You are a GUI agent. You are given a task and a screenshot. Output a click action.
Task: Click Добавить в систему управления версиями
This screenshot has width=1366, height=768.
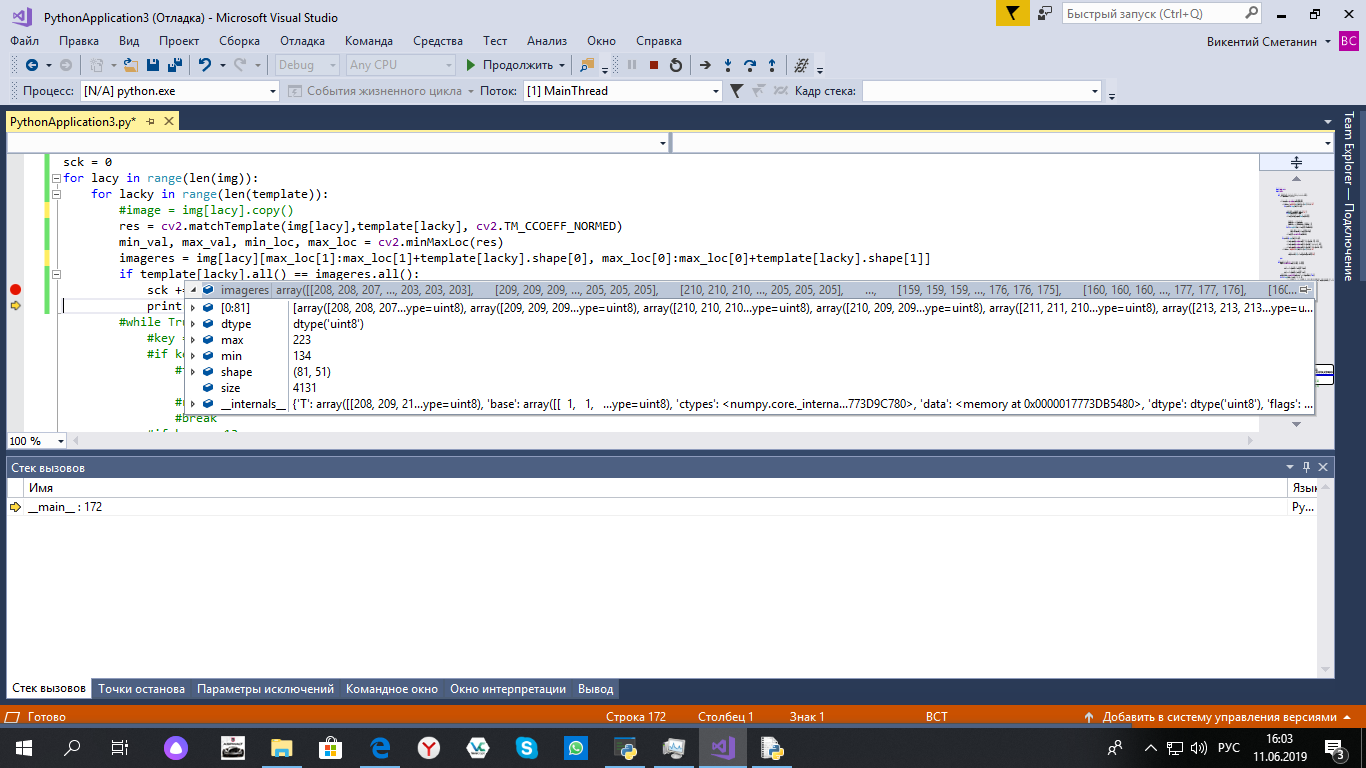pos(1219,717)
